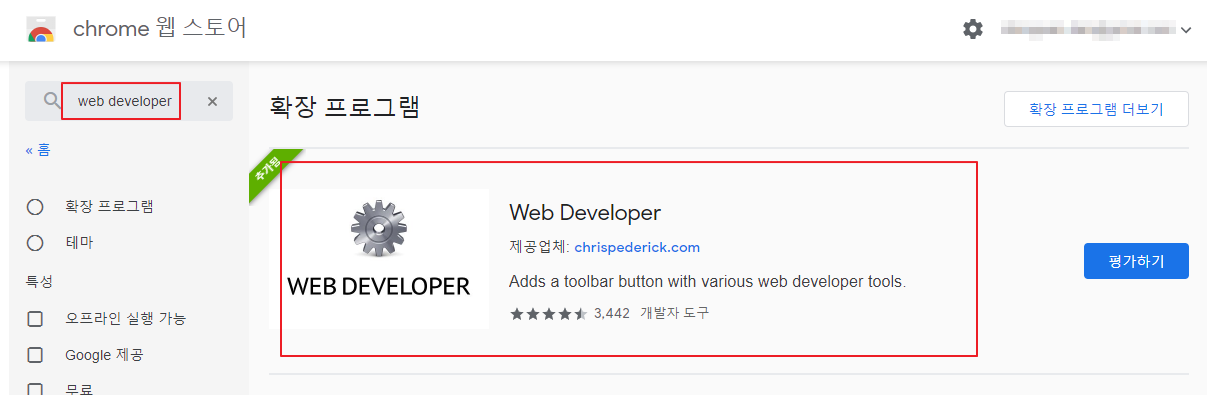1207x395 pixels.
Task: Click the '확장 프로그램' section heading
Action: pos(345,106)
